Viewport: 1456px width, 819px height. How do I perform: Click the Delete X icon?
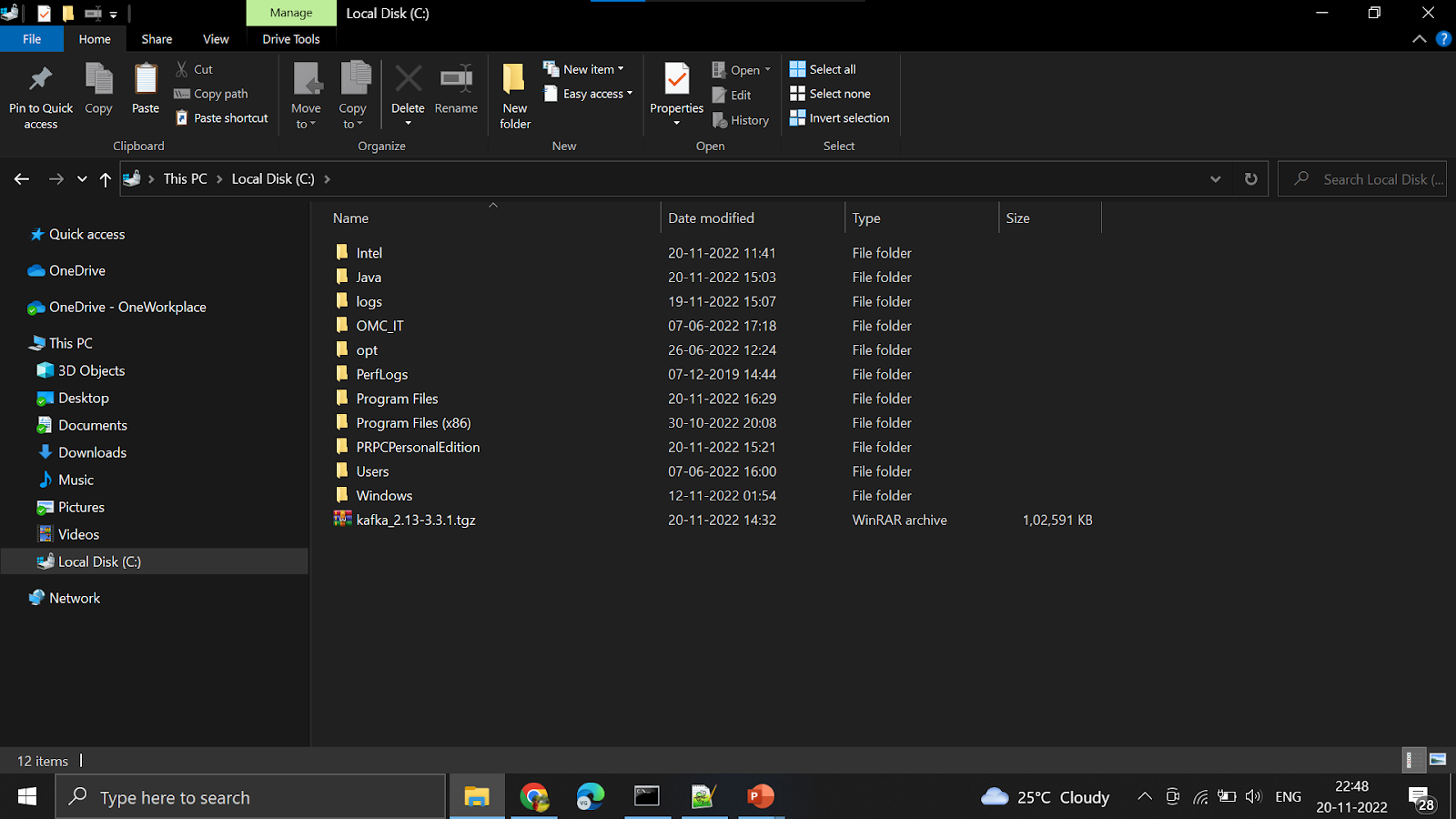point(408,79)
